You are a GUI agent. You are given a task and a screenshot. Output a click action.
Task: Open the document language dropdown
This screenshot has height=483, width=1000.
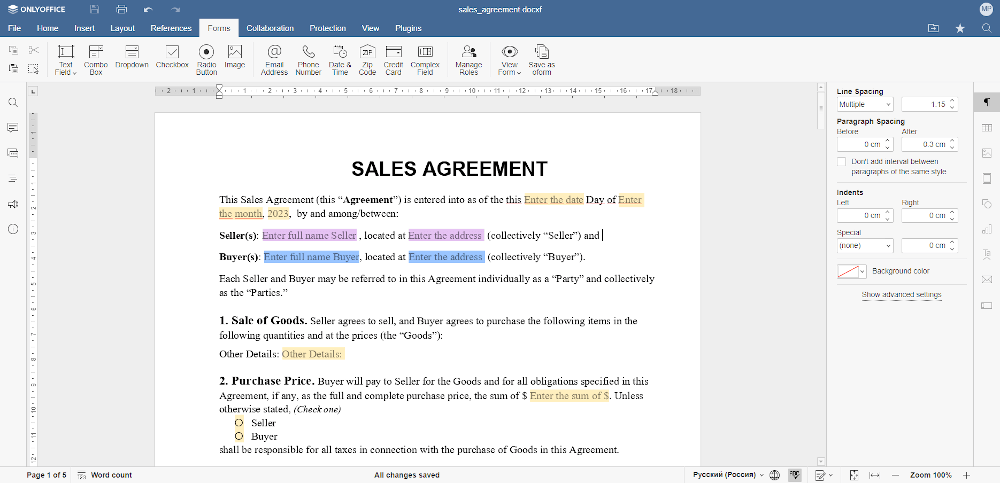pos(727,475)
